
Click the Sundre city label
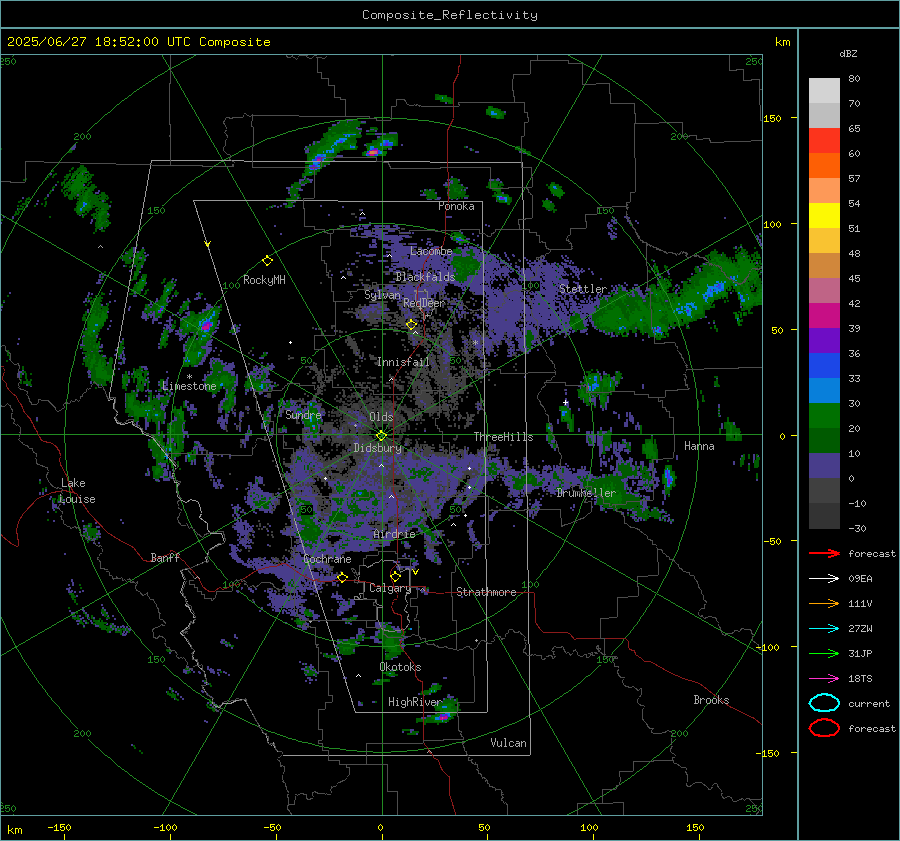[303, 415]
